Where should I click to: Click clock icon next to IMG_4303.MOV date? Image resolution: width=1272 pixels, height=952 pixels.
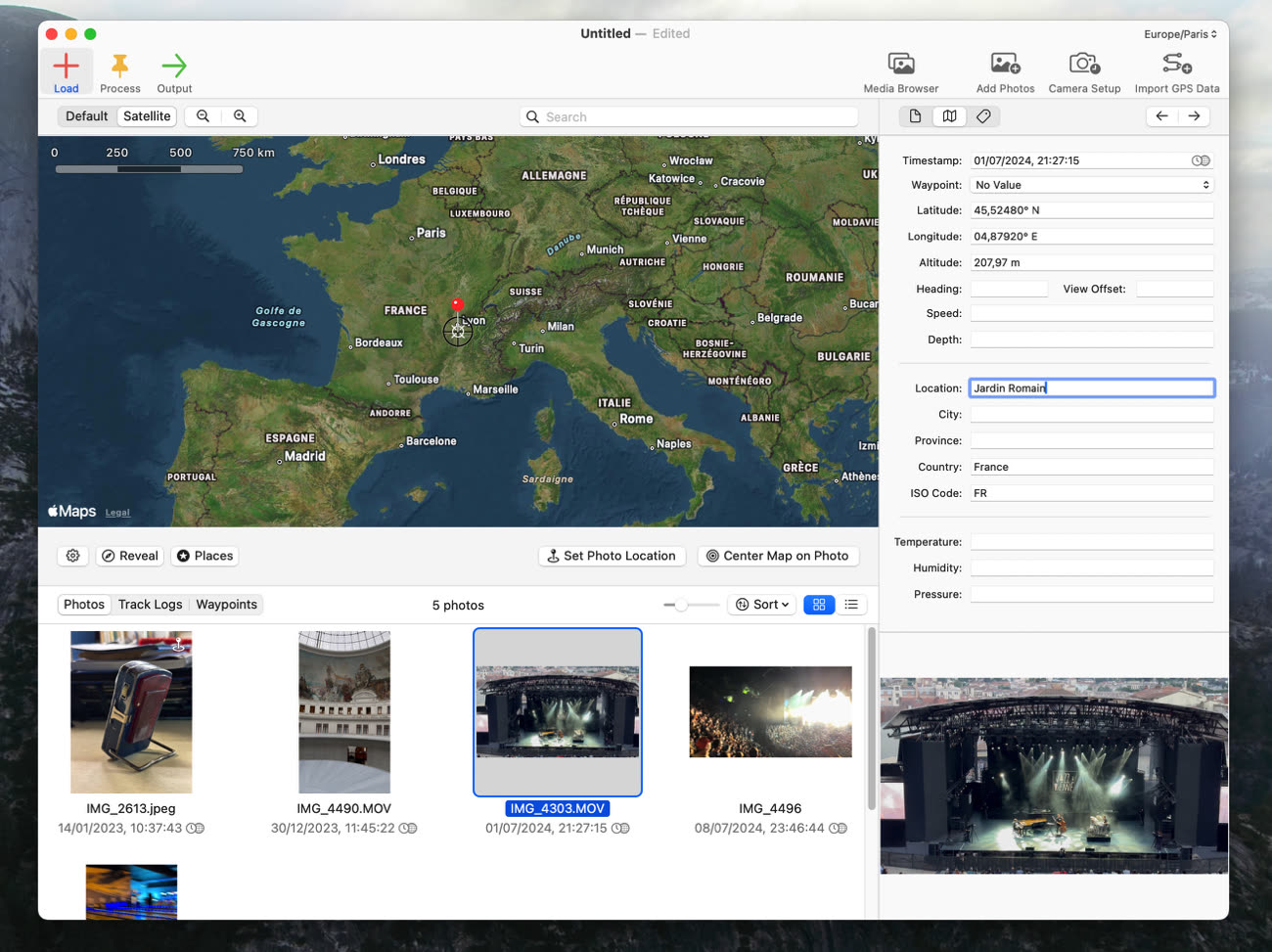point(620,828)
